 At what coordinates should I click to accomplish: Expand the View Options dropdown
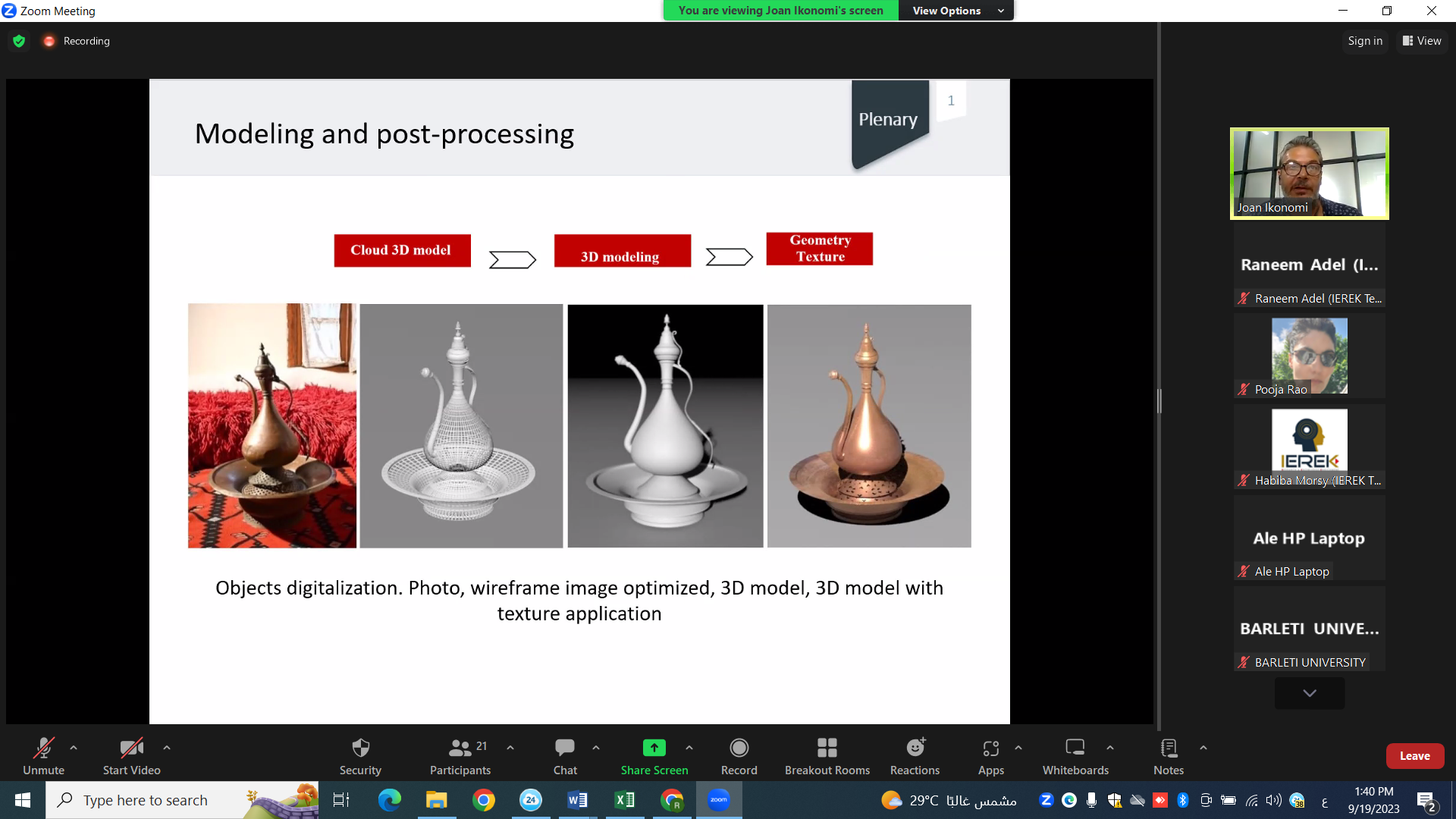[x=957, y=11]
